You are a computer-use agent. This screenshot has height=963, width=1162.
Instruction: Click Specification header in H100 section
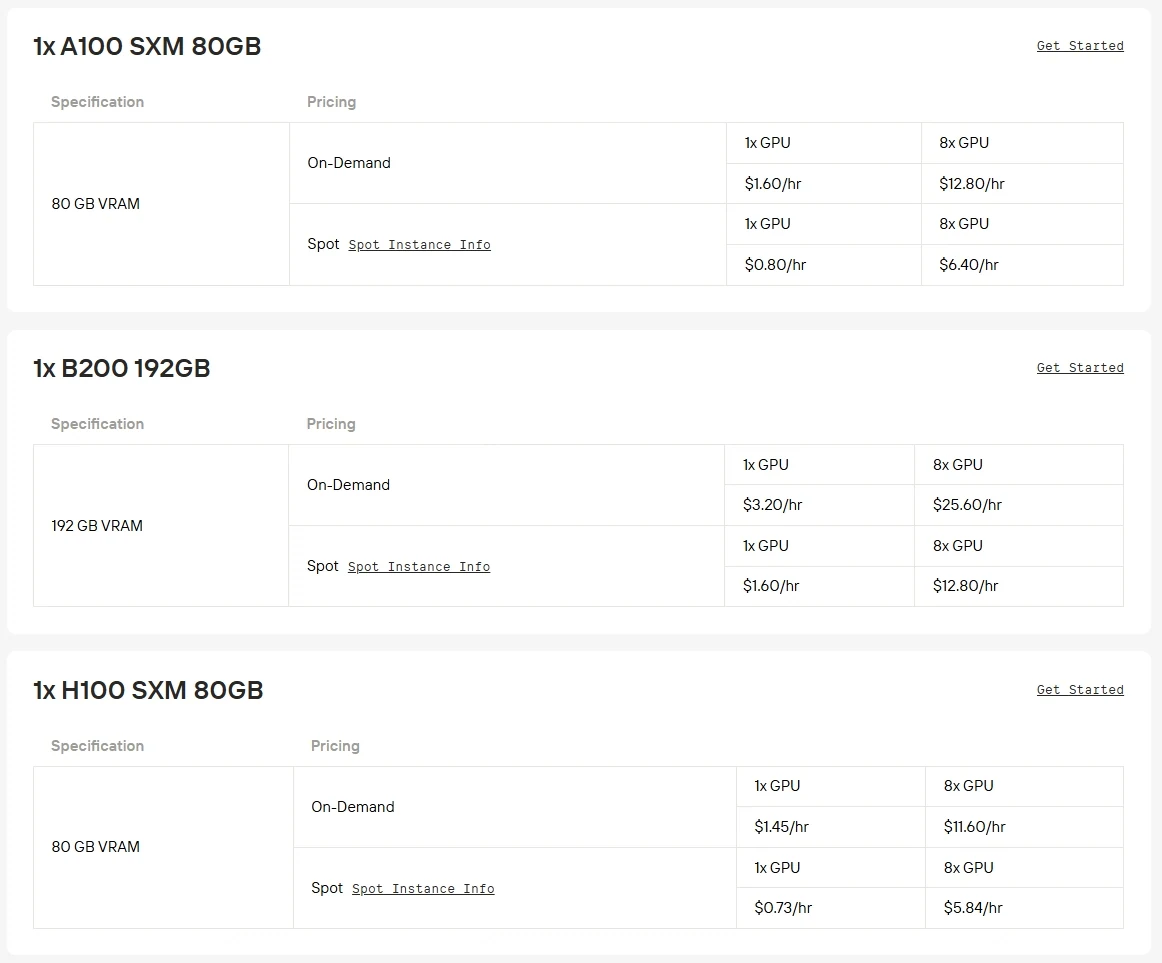pos(98,746)
